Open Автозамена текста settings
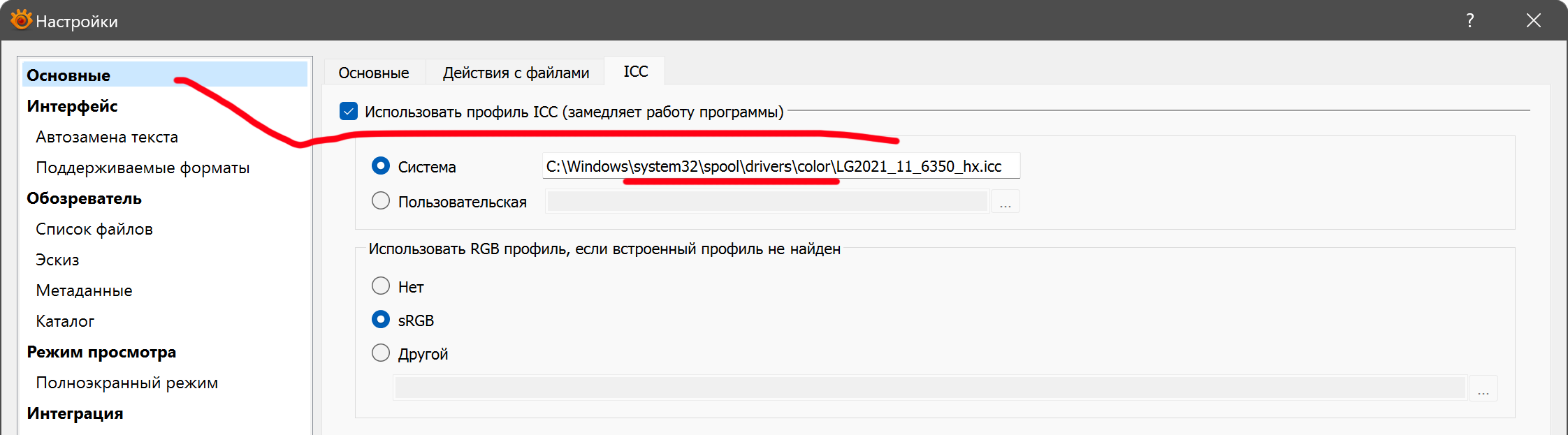 [x=107, y=137]
